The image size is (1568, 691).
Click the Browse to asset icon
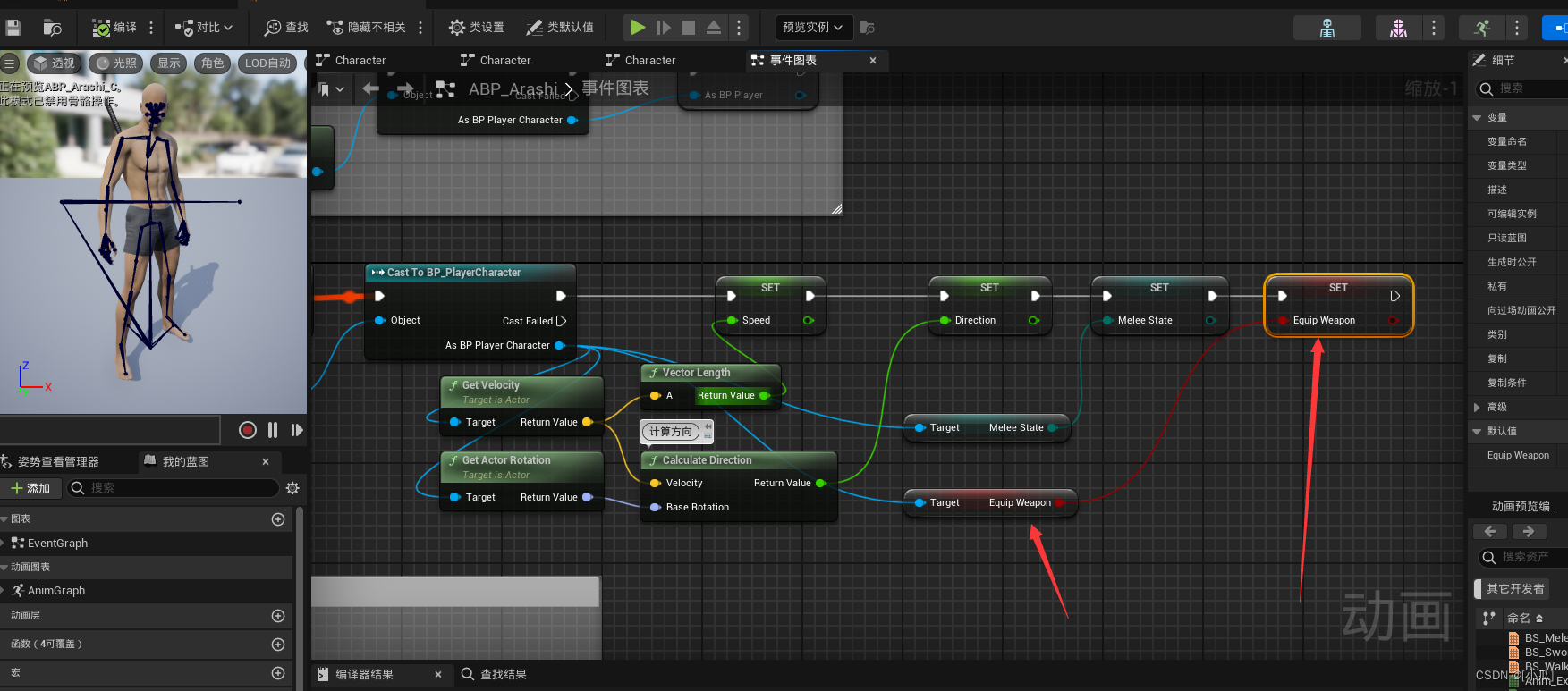(x=52, y=28)
